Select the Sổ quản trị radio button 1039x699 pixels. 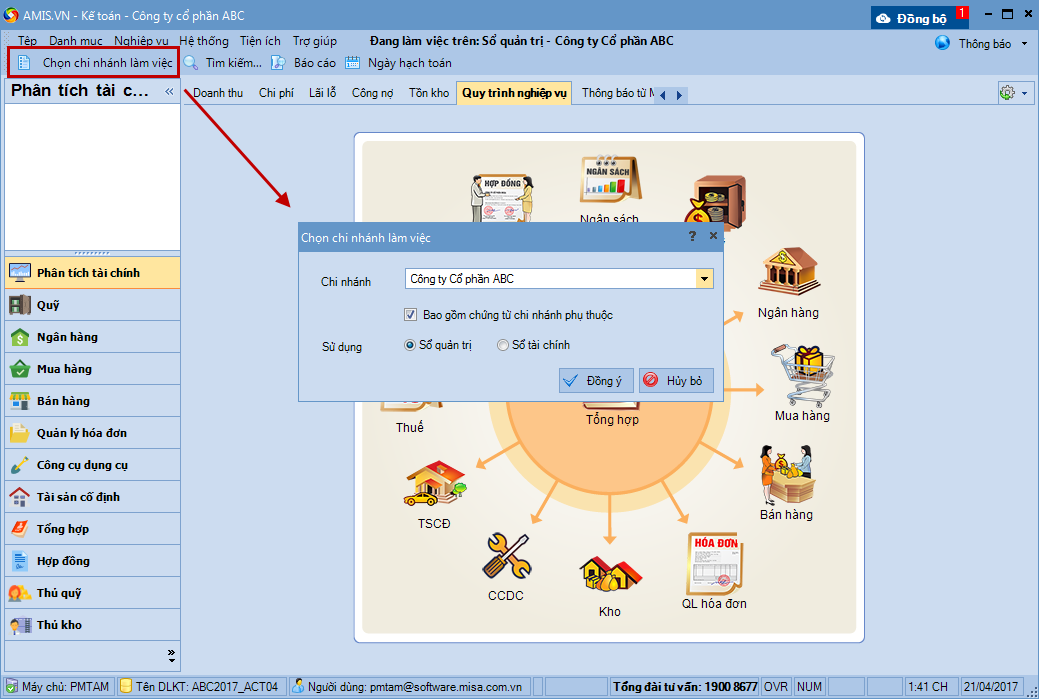[410, 346]
